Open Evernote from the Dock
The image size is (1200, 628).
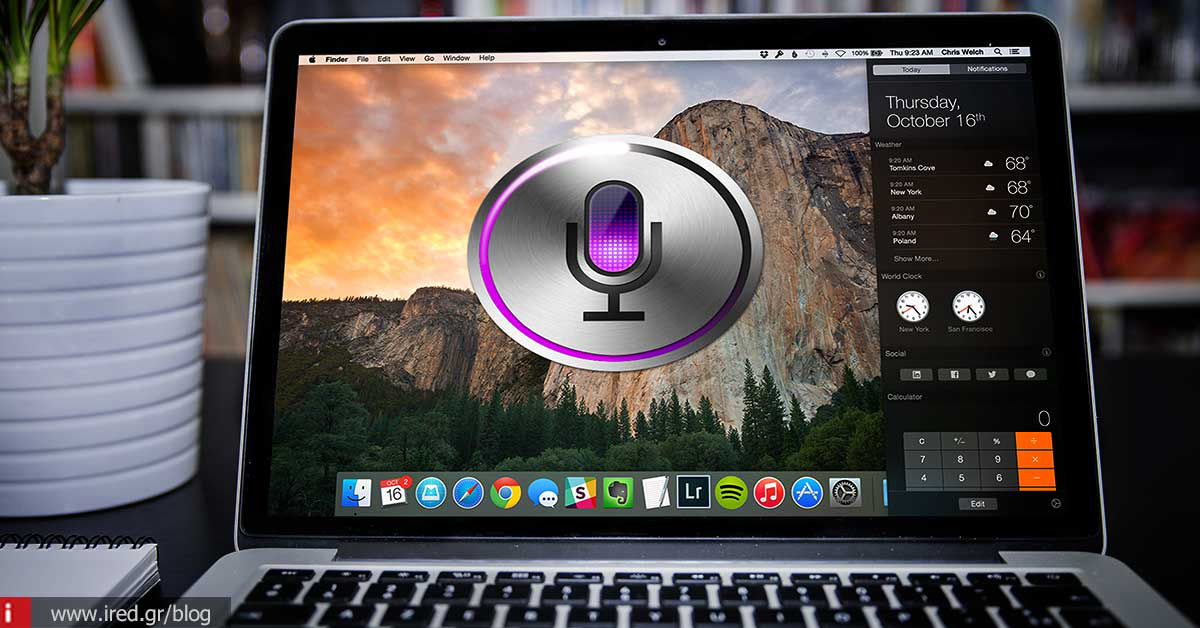pyautogui.click(x=619, y=492)
